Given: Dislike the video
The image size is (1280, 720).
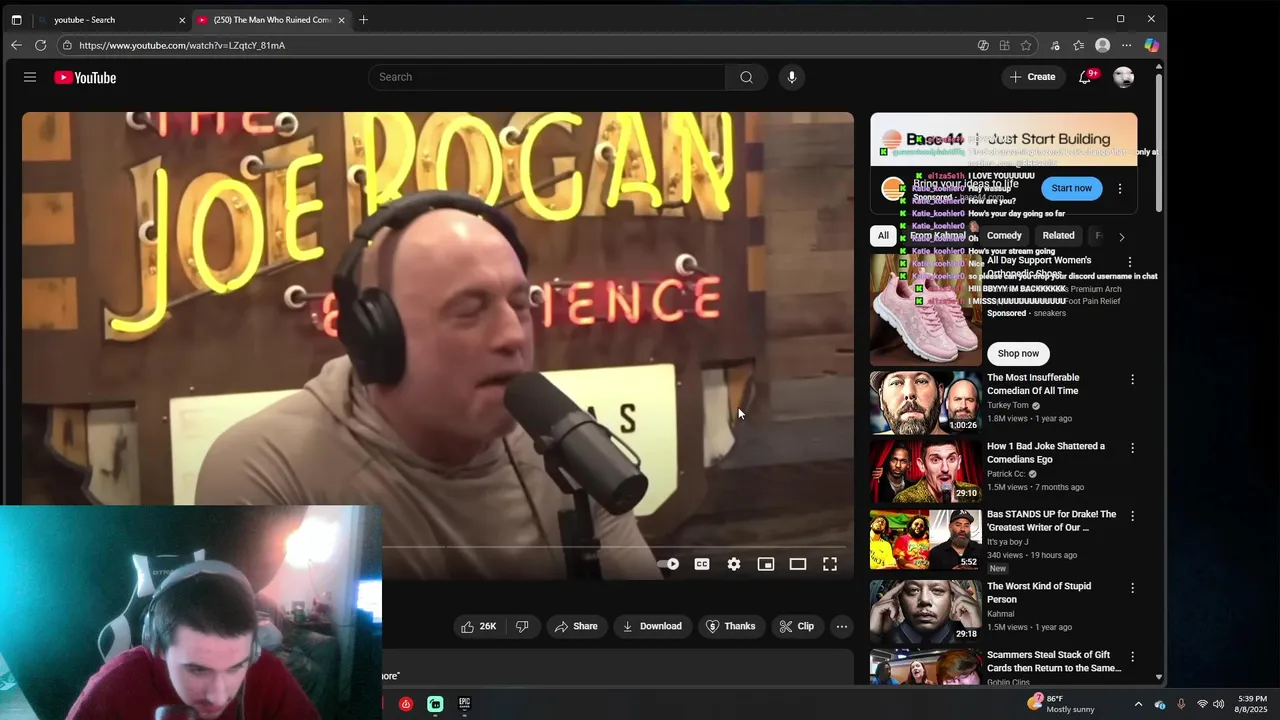Looking at the screenshot, I should [522, 626].
